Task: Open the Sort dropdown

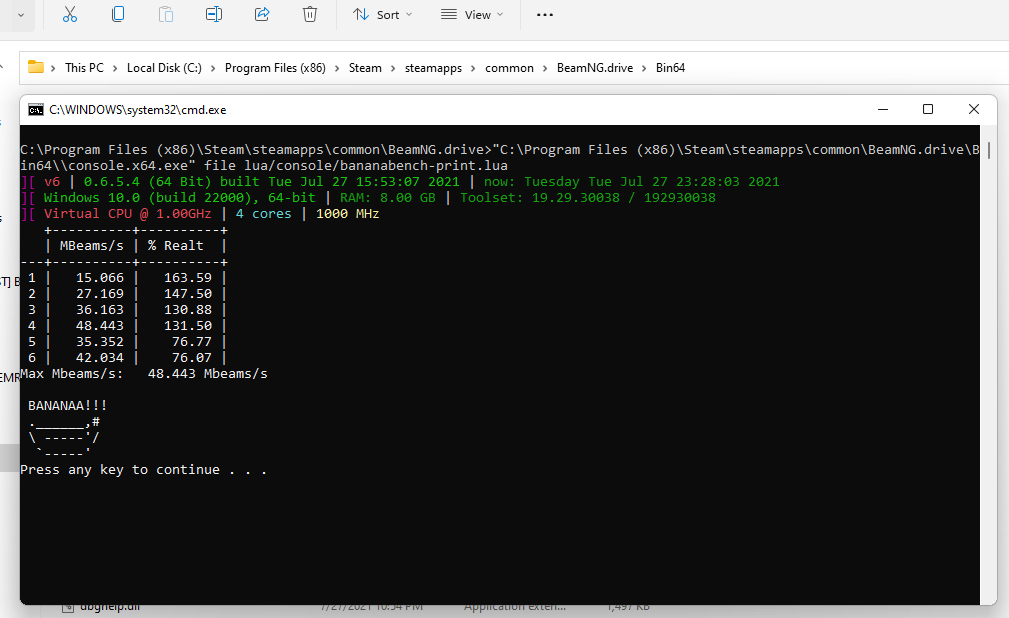Action: tap(382, 14)
